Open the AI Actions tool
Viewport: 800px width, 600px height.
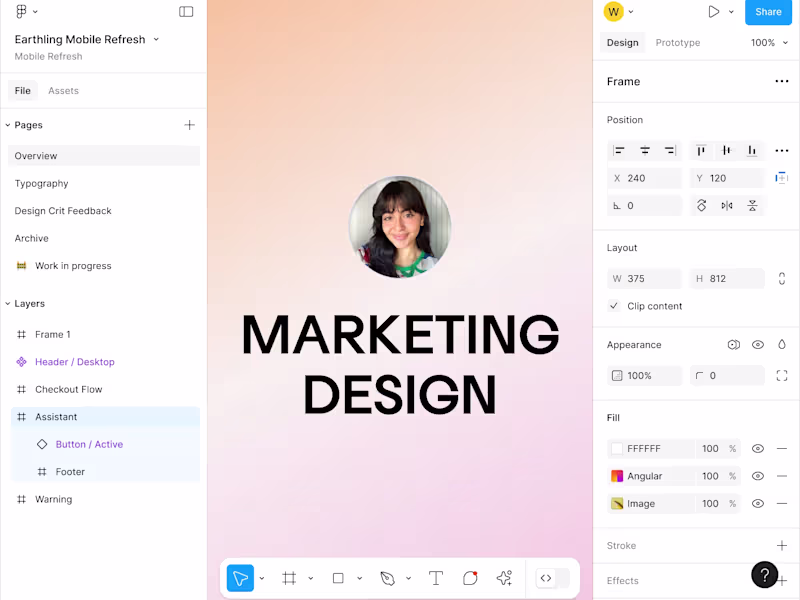504,578
